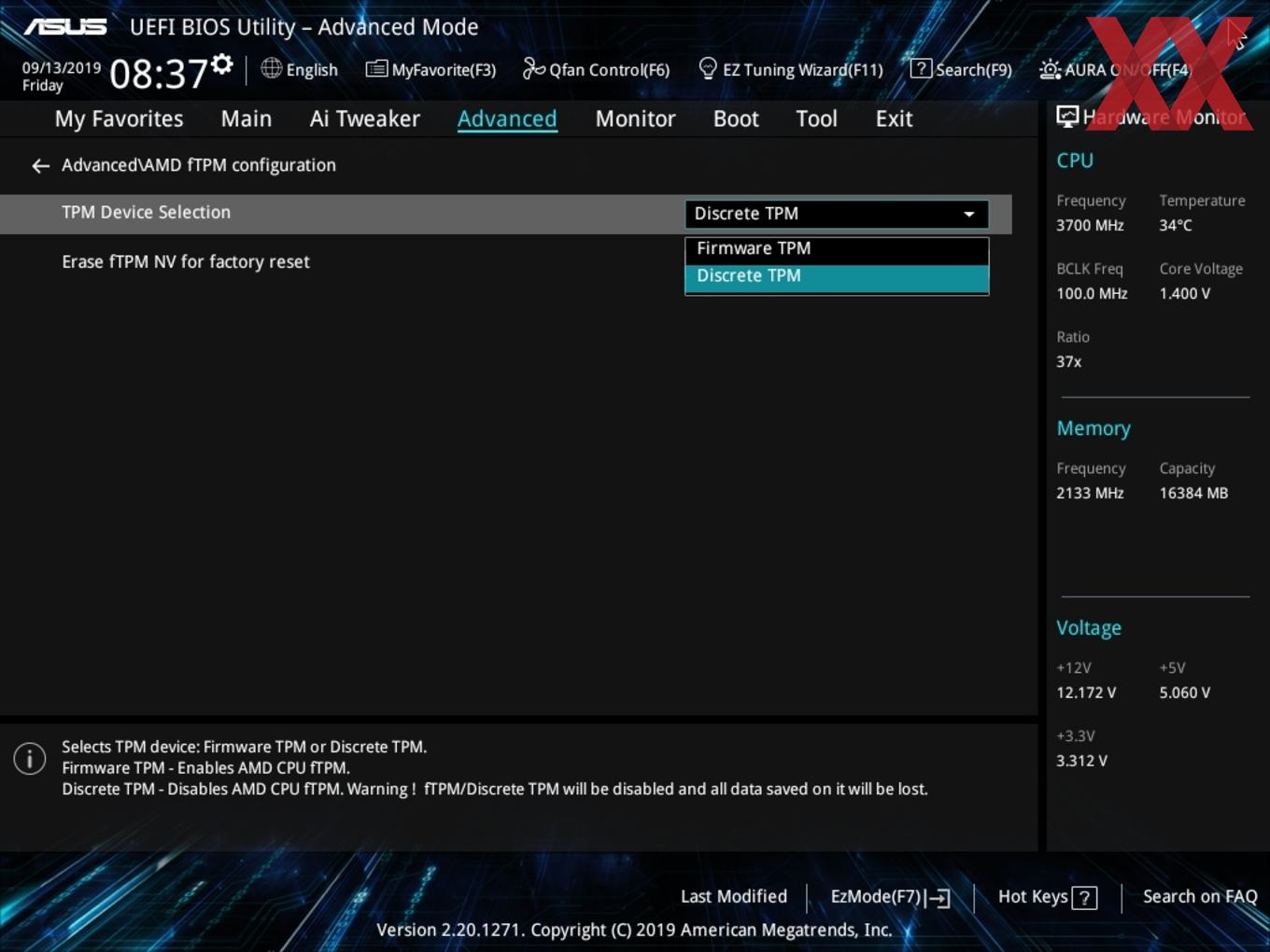Click the info circle icon in help area
This screenshot has height=952, width=1270.
click(x=30, y=758)
